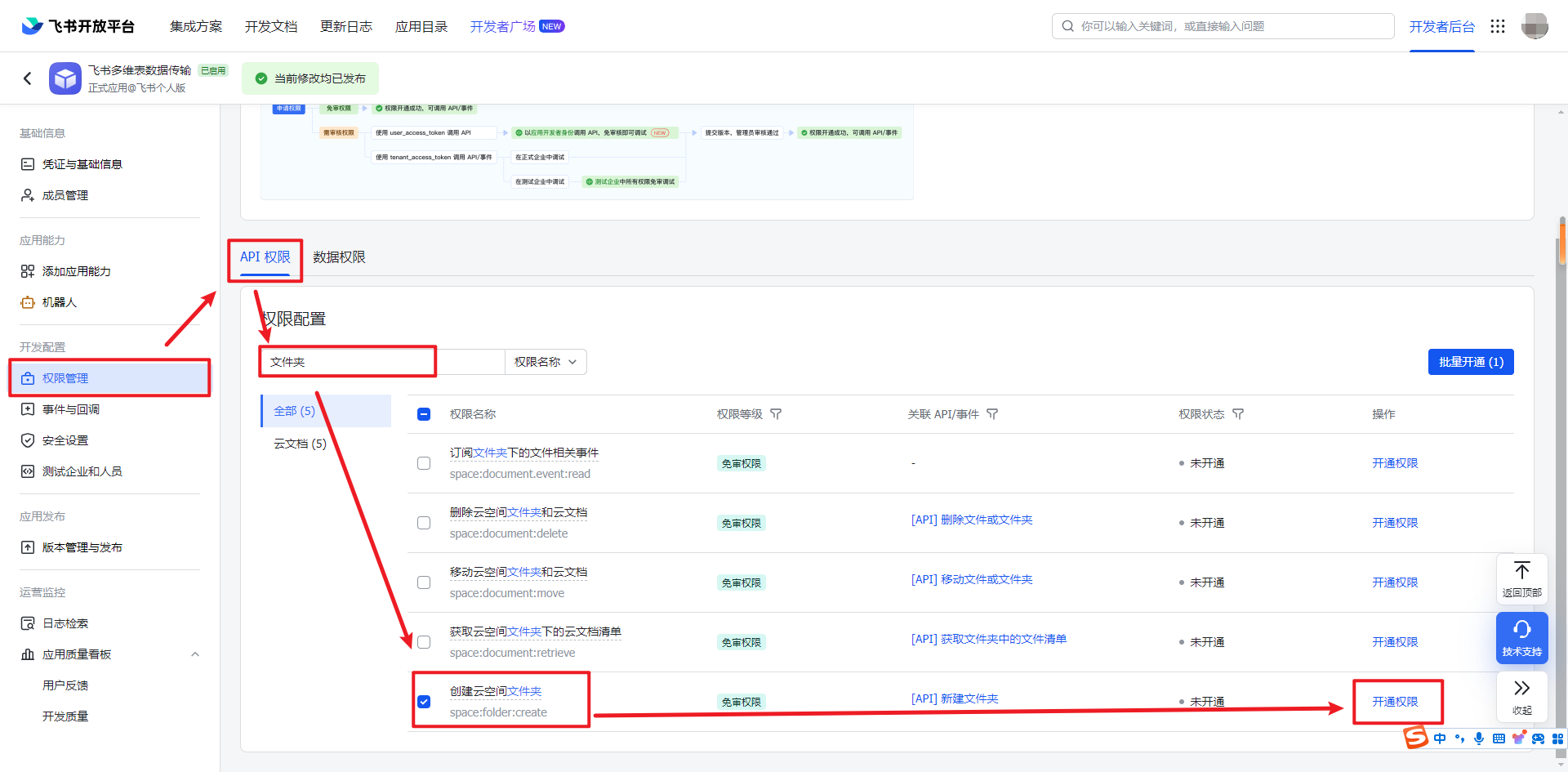Check the 订阅文件夹下的文件相关事件 row checkbox

point(424,463)
